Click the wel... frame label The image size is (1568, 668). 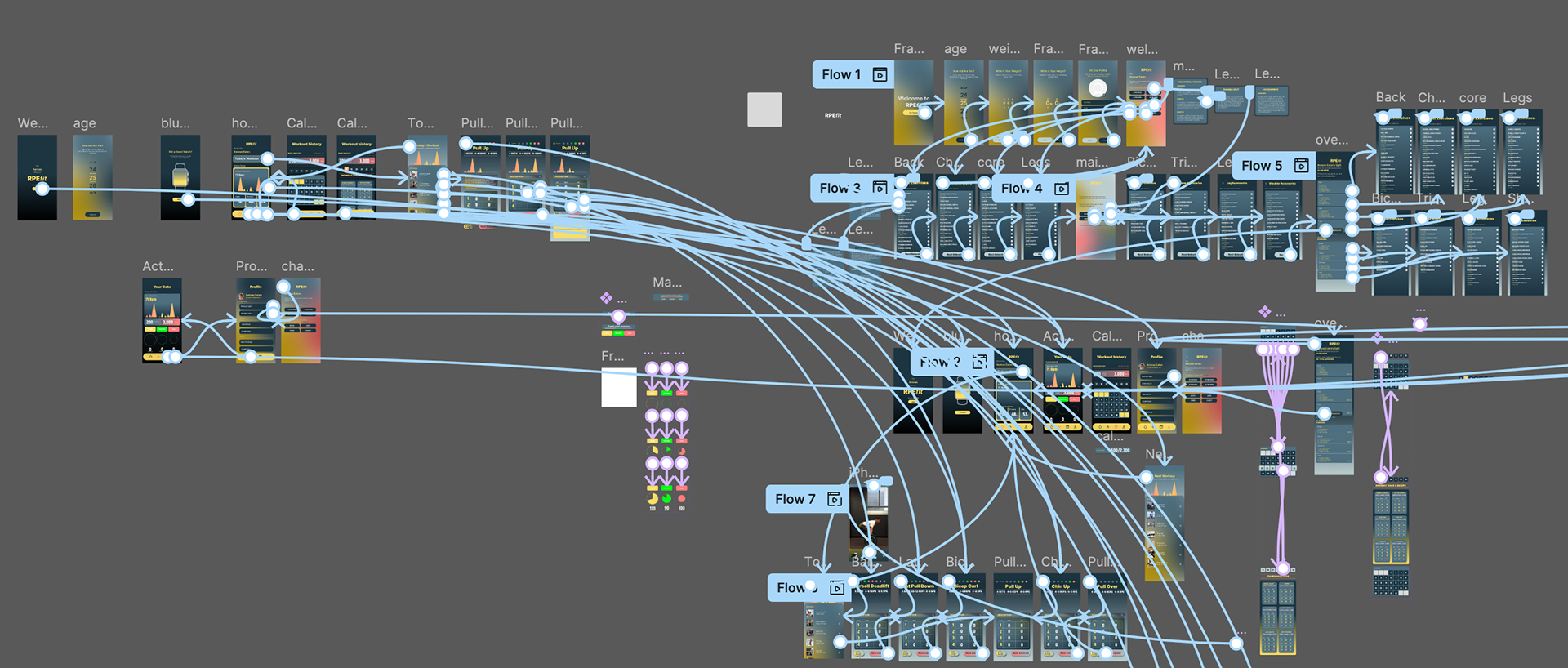pyautogui.click(x=1142, y=49)
